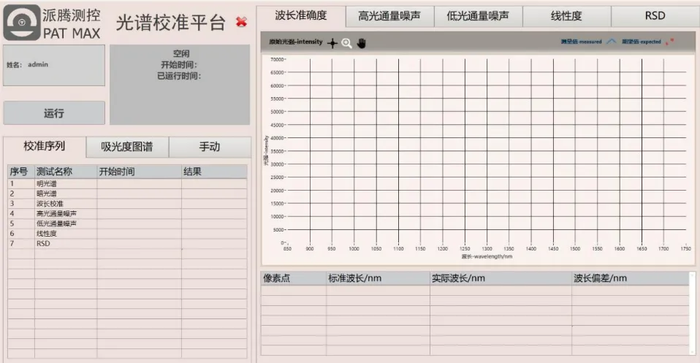Click the 像素点 column header
Viewport: 700px width, 363px height.
pos(293,278)
